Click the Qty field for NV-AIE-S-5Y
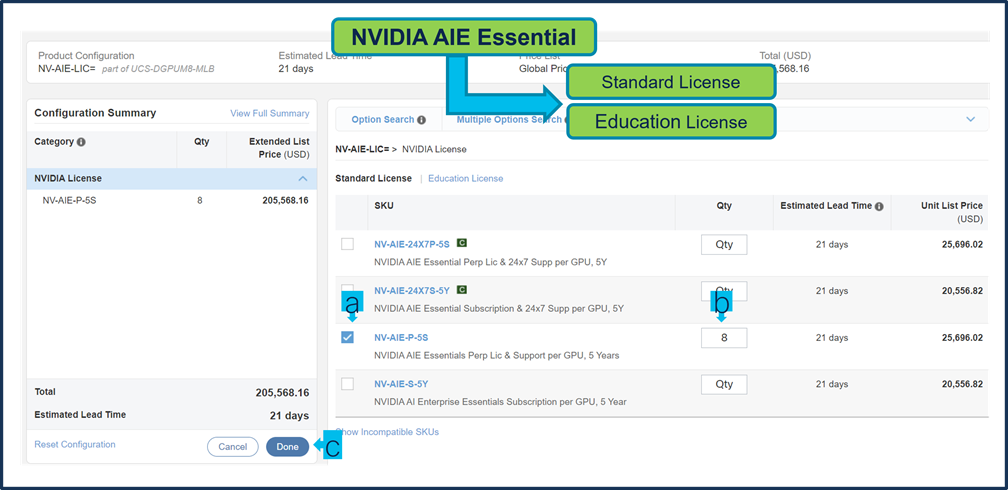The image size is (1008, 490). 724,385
